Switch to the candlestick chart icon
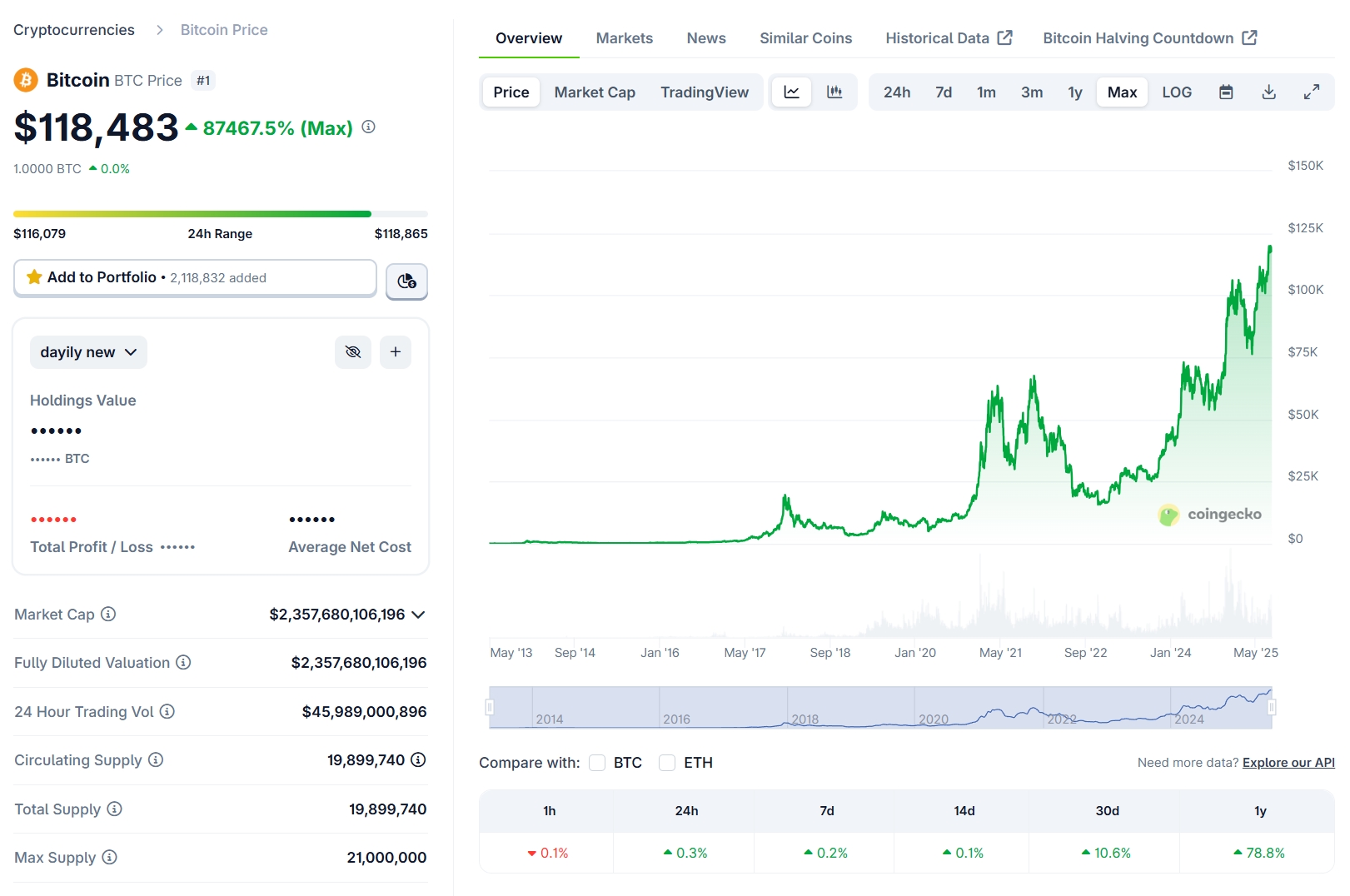Image resolution: width=1350 pixels, height=896 pixels. [834, 92]
